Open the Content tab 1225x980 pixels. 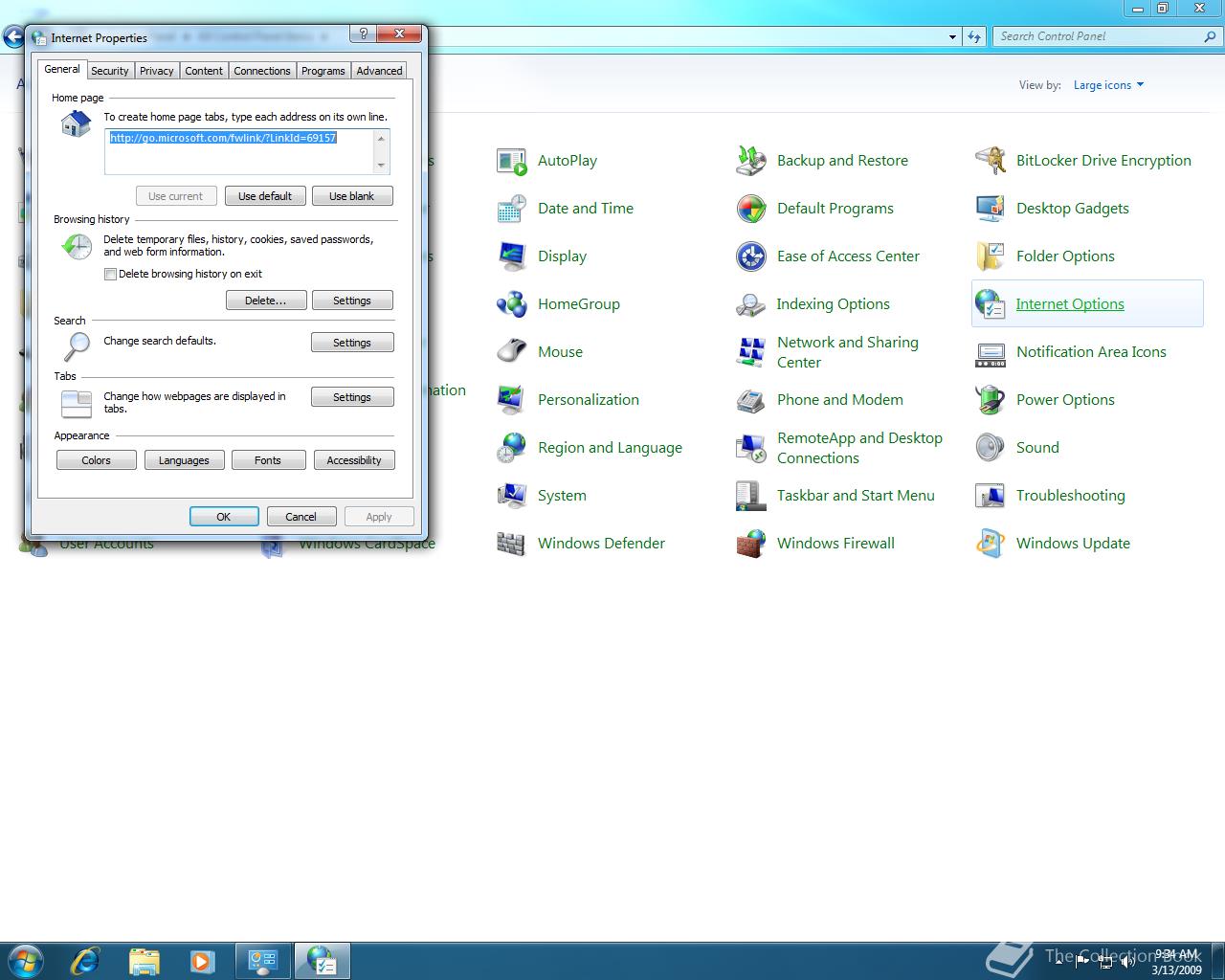coord(204,71)
